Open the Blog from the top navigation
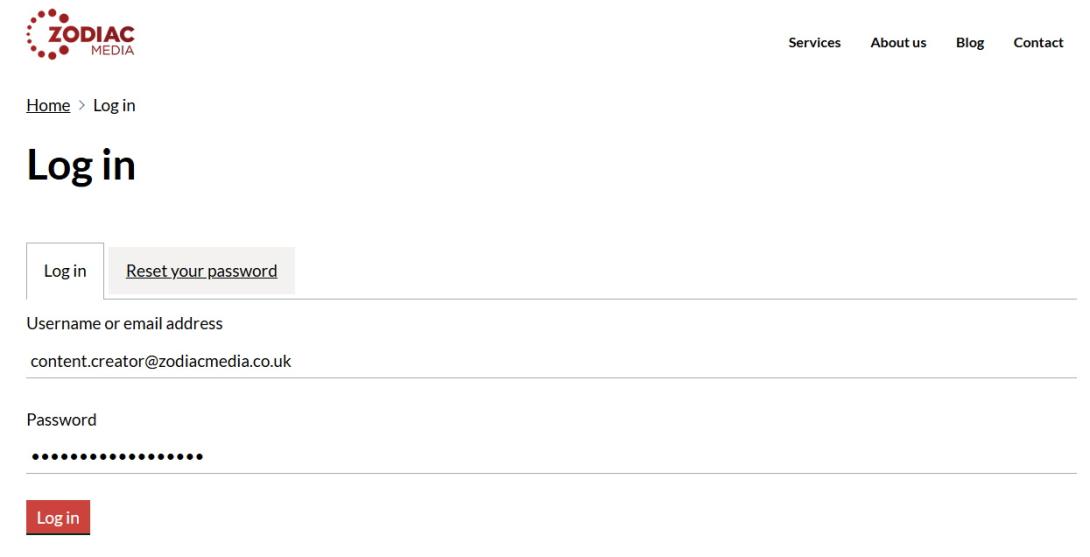 (x=970, y=43)
